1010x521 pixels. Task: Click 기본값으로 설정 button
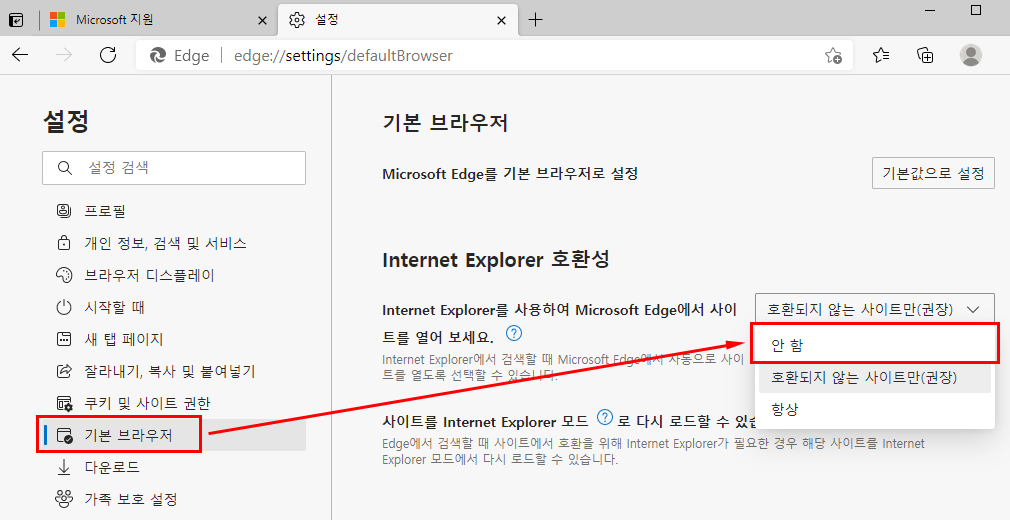click(x=933, y=173)
